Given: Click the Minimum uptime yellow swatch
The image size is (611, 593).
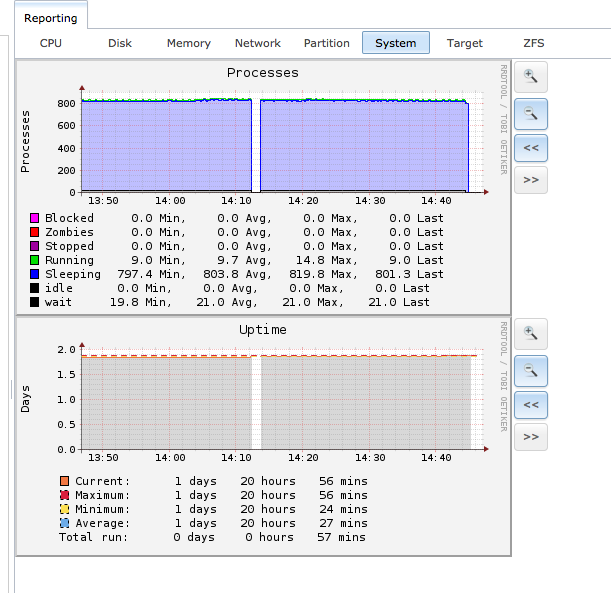Looking at the screenshot, I should pos(64,509).
